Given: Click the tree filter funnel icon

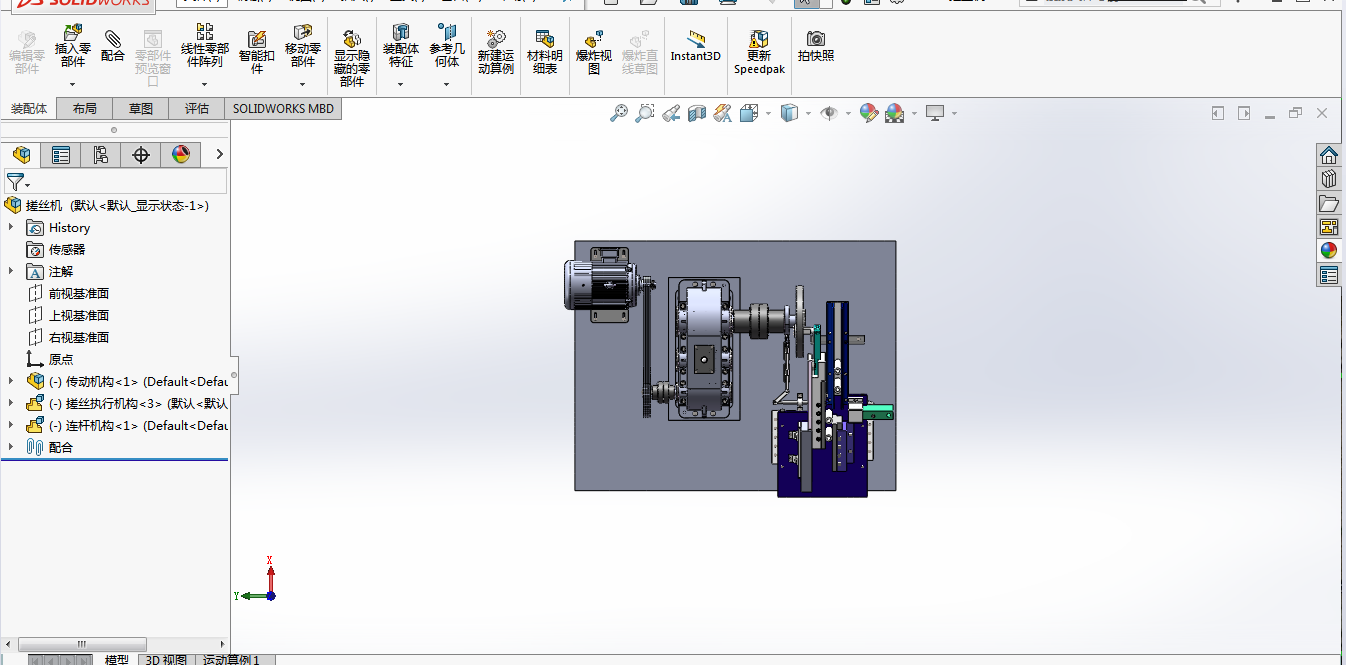Looking at the screenshot, I should (15, 182).
